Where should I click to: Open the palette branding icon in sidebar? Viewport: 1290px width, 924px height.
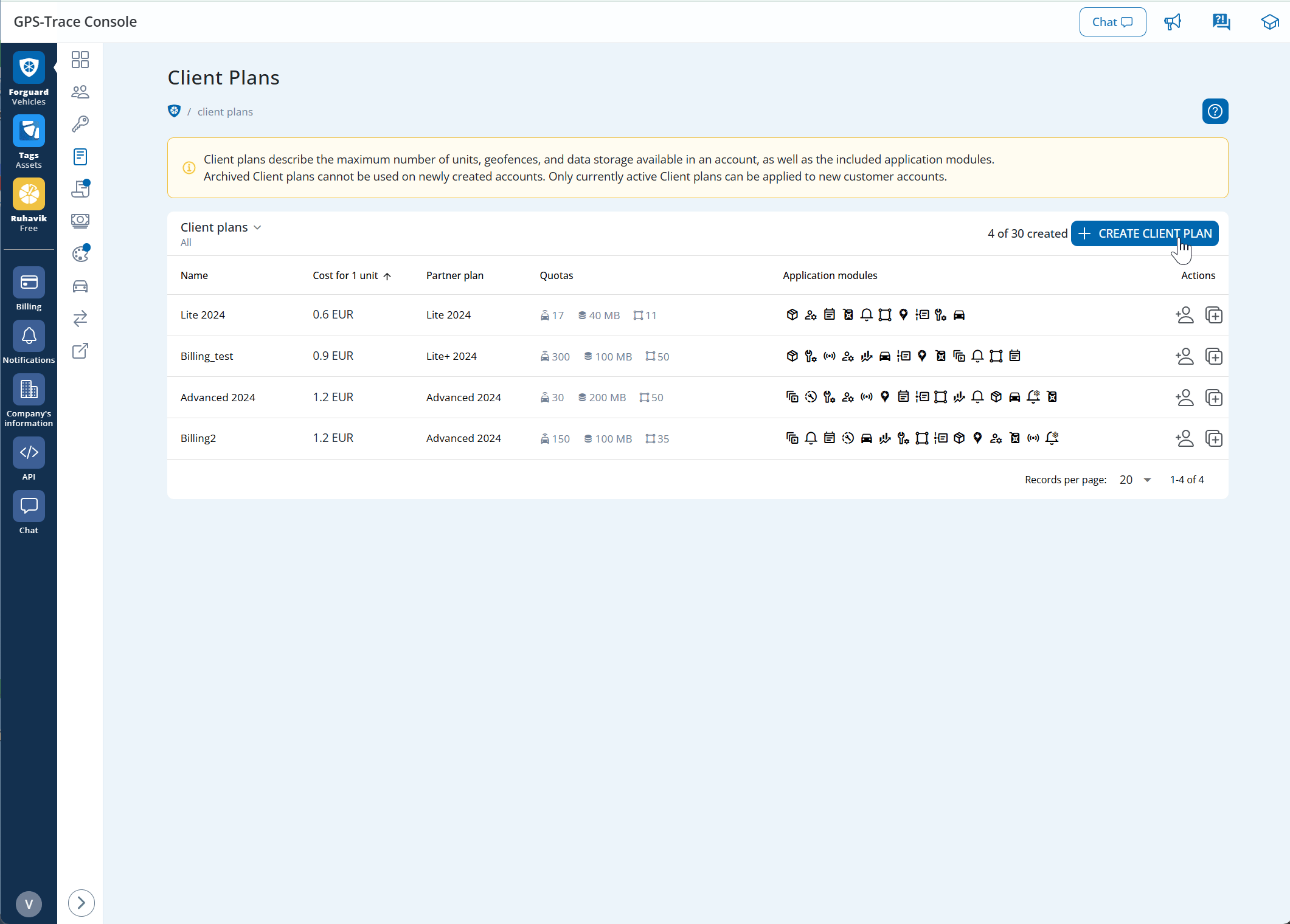click(x=80, y=254)
